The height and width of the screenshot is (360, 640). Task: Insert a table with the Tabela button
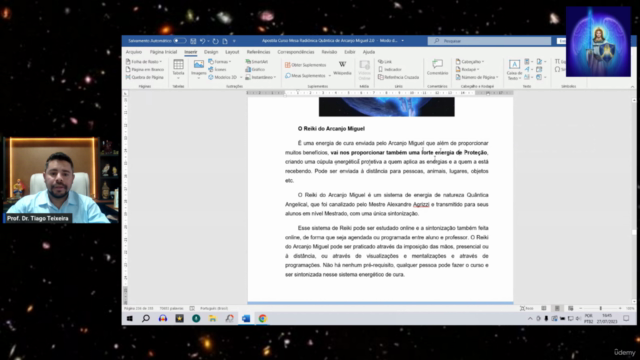[x=178, y=68]
